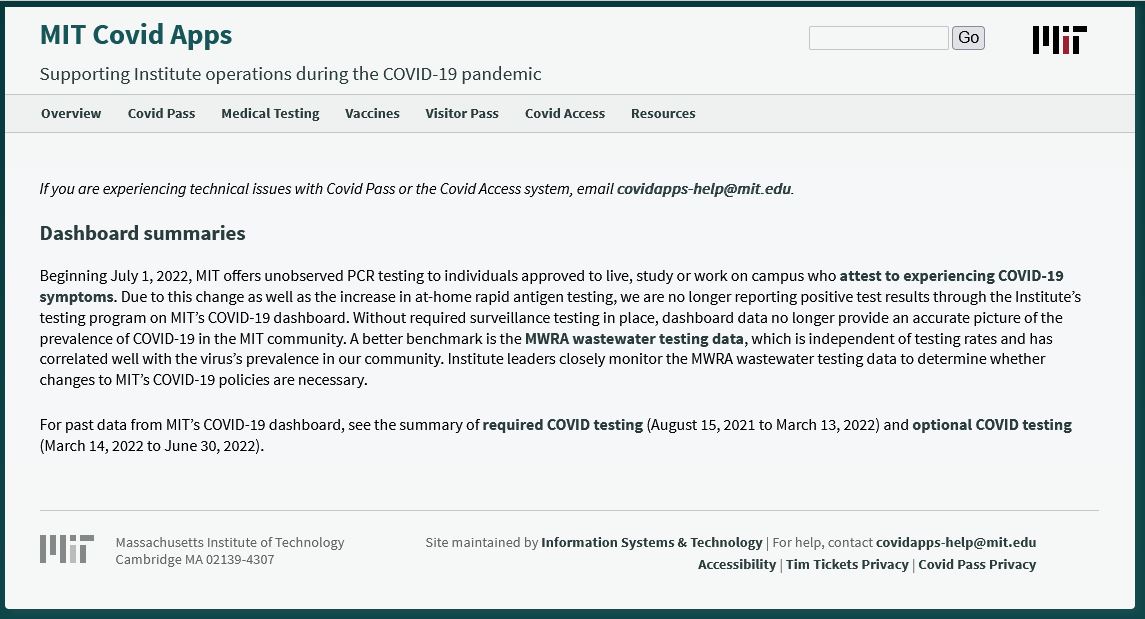Visit Information Systems & Technology link
The image size is (1145, 619).
(x=651, y=542)
